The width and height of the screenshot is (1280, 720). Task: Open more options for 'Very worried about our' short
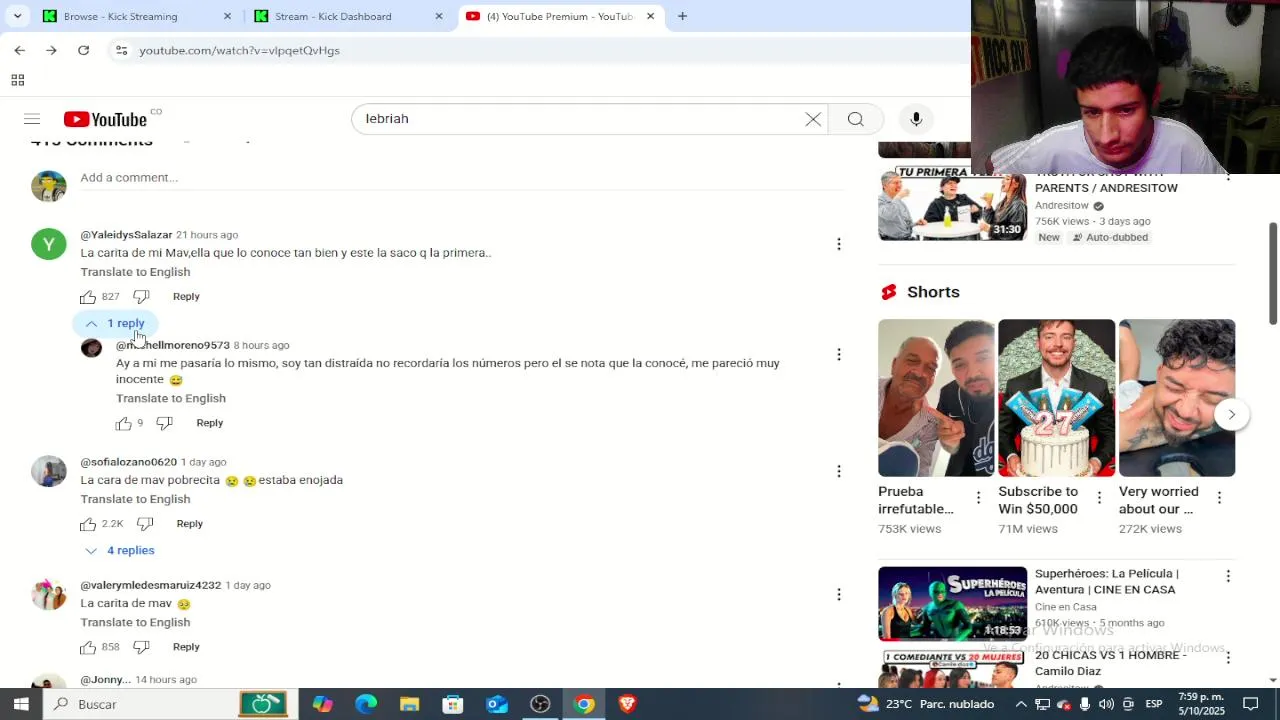[1219, 497]
